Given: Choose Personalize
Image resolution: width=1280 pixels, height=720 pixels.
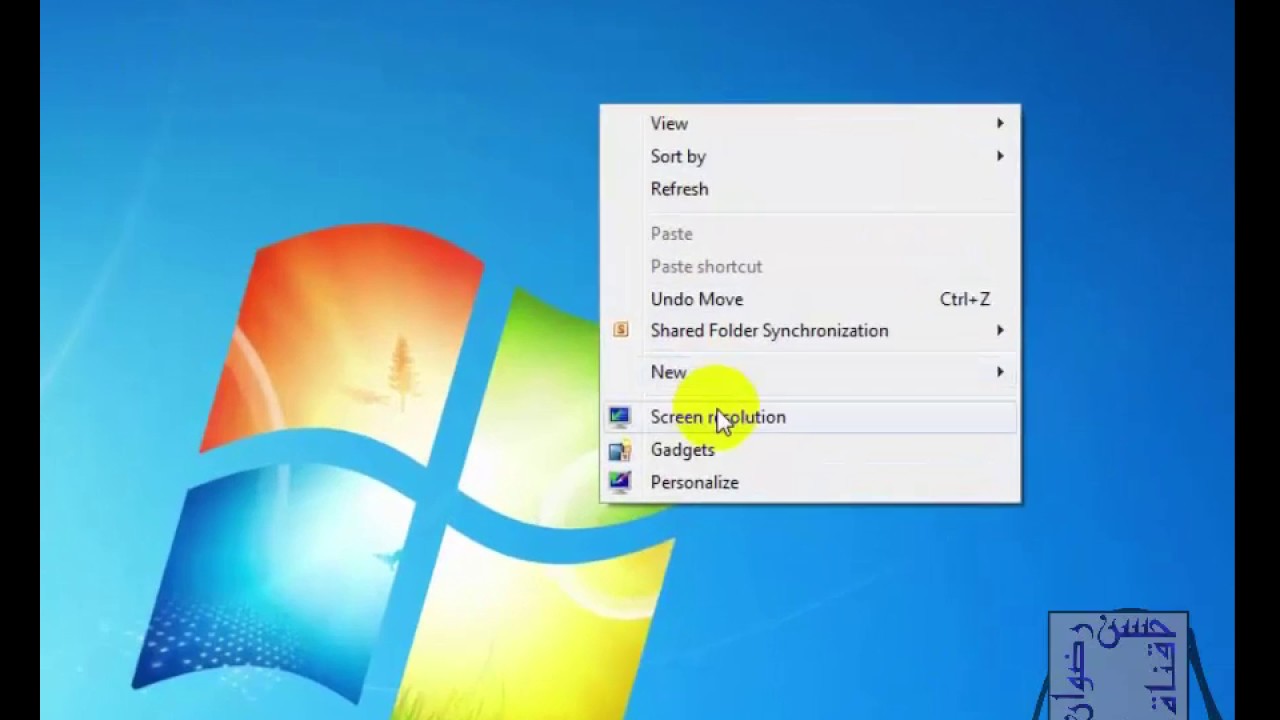Looking at the screenshot, I should point(810,482).
